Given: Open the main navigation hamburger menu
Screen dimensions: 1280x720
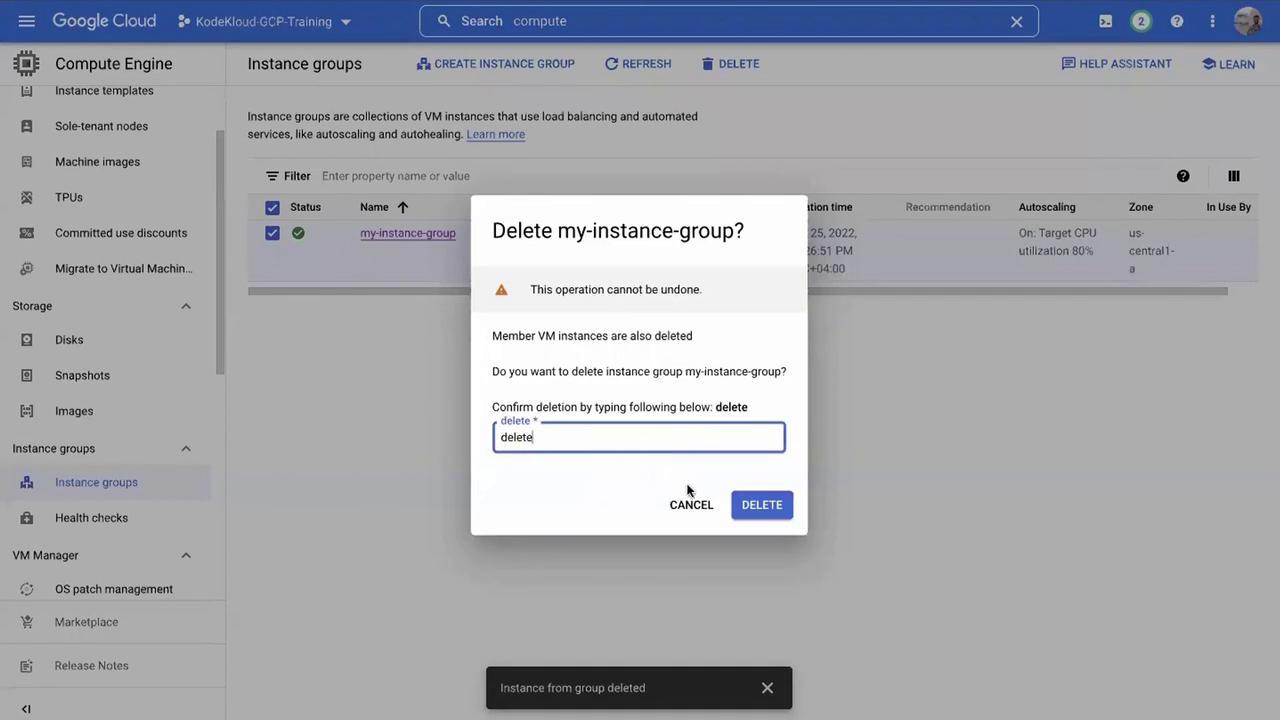Looking at the screenshot, I should coord(27,21).
